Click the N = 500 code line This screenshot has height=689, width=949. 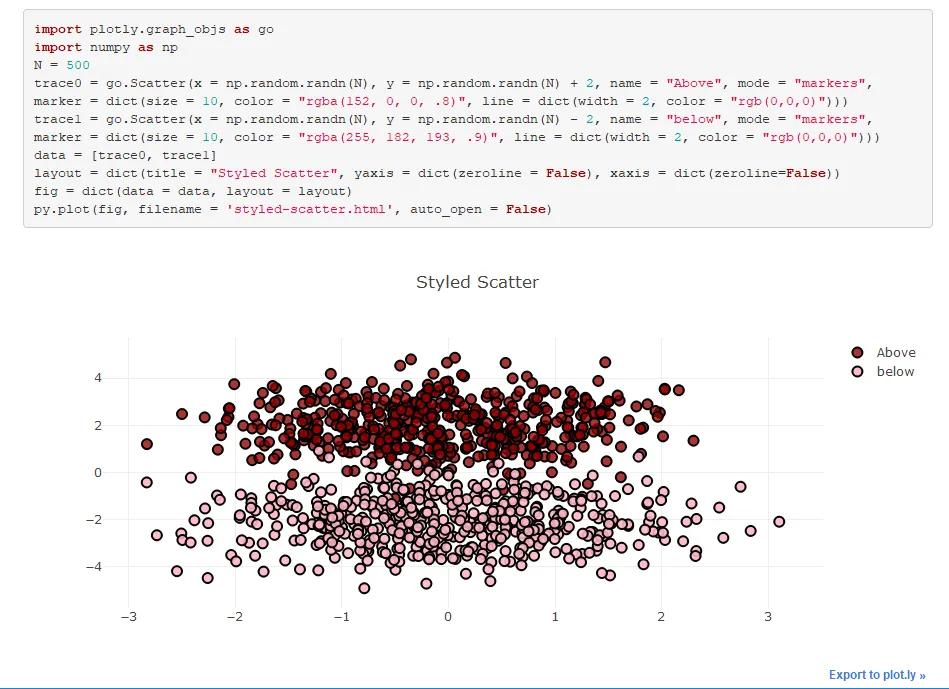62,65
